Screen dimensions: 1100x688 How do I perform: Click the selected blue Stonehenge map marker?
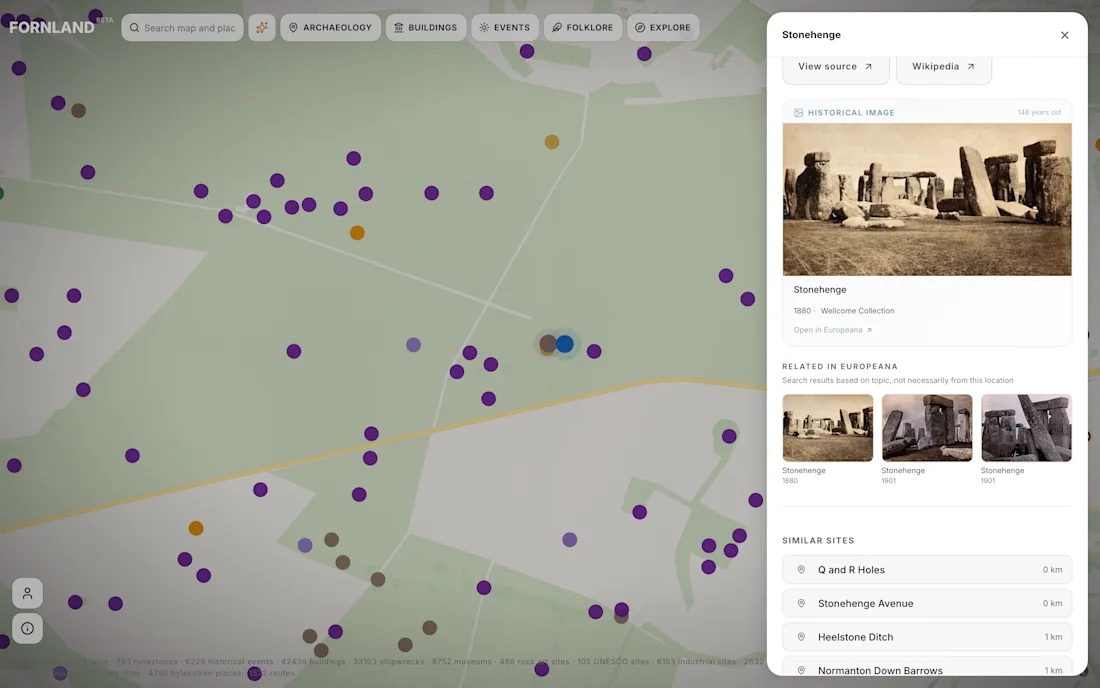tap(565, 344)
